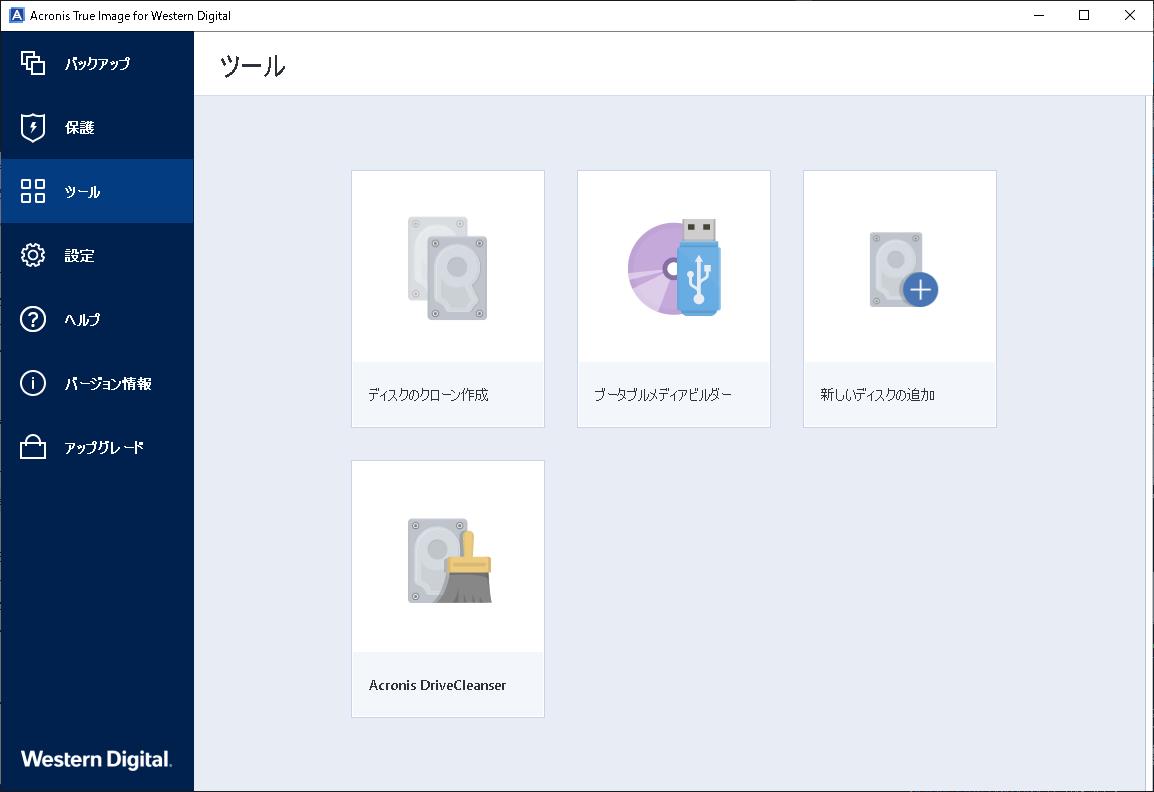Click the Western Digital logo

coord(97,759)
